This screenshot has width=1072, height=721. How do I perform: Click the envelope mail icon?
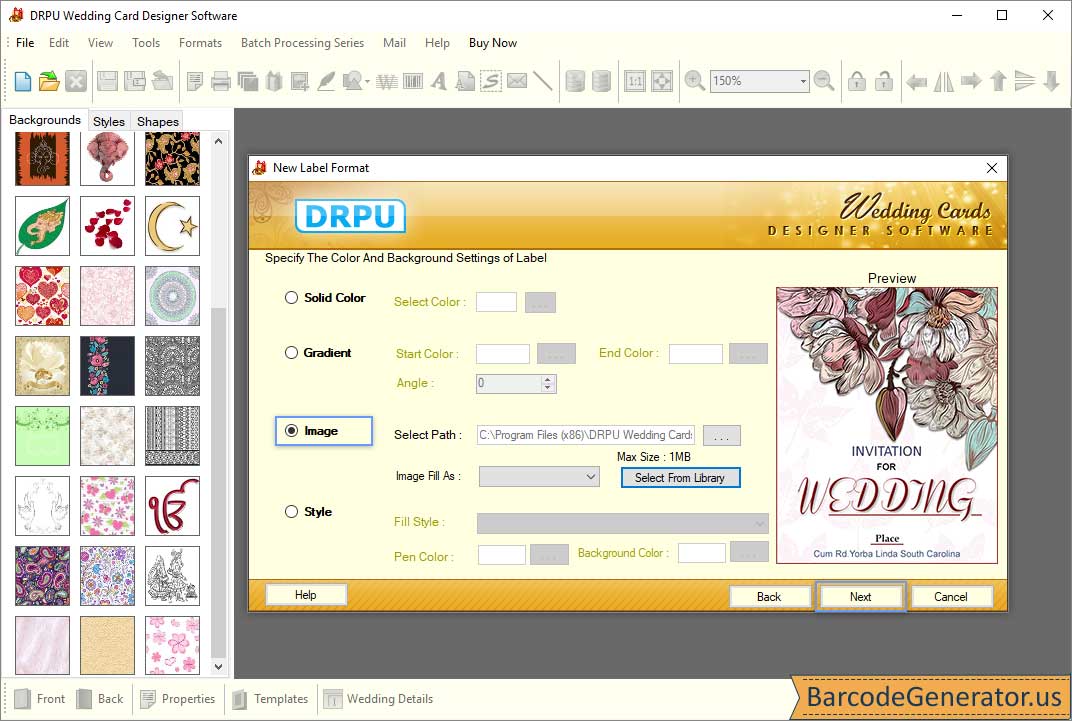(517, 81)
